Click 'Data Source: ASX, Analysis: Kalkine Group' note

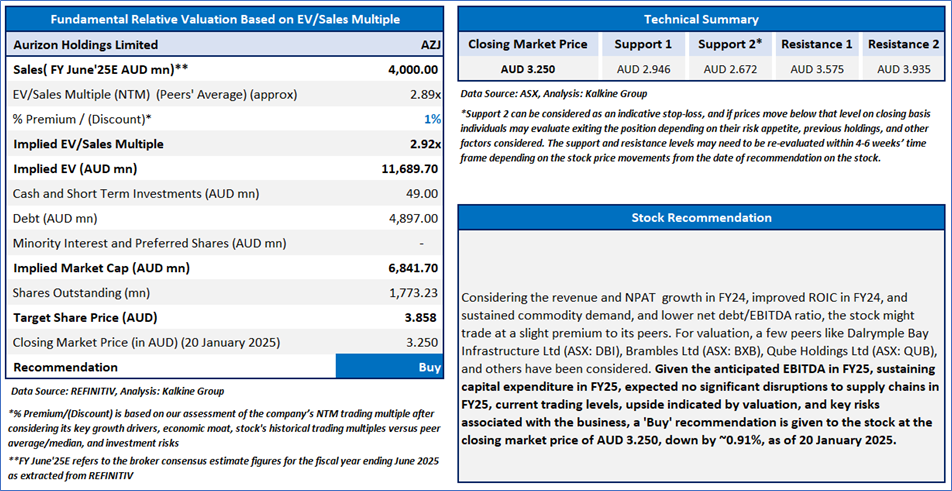555,94
